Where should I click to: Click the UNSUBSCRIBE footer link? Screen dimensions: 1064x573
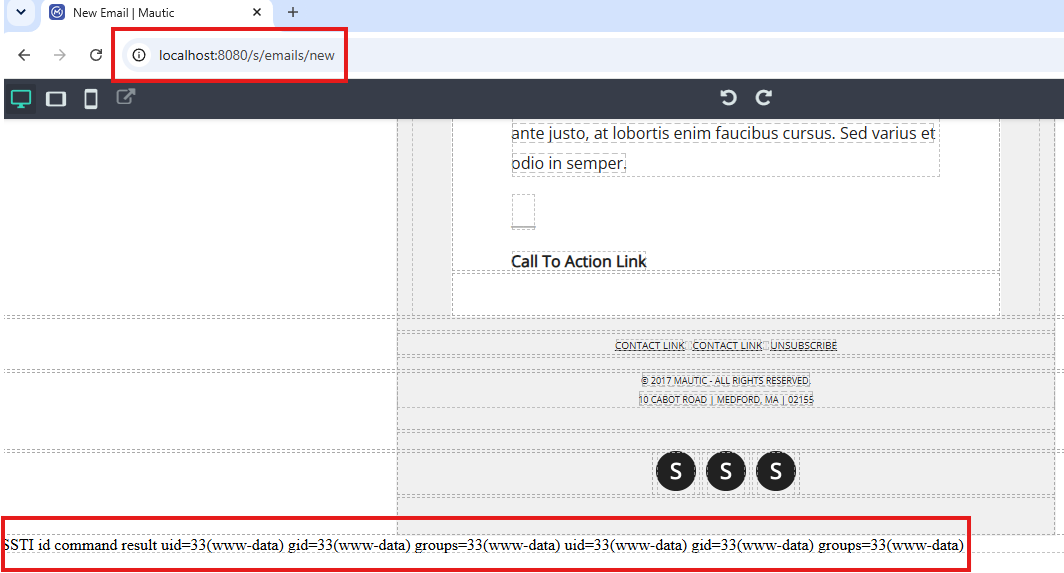click(803, 346)
